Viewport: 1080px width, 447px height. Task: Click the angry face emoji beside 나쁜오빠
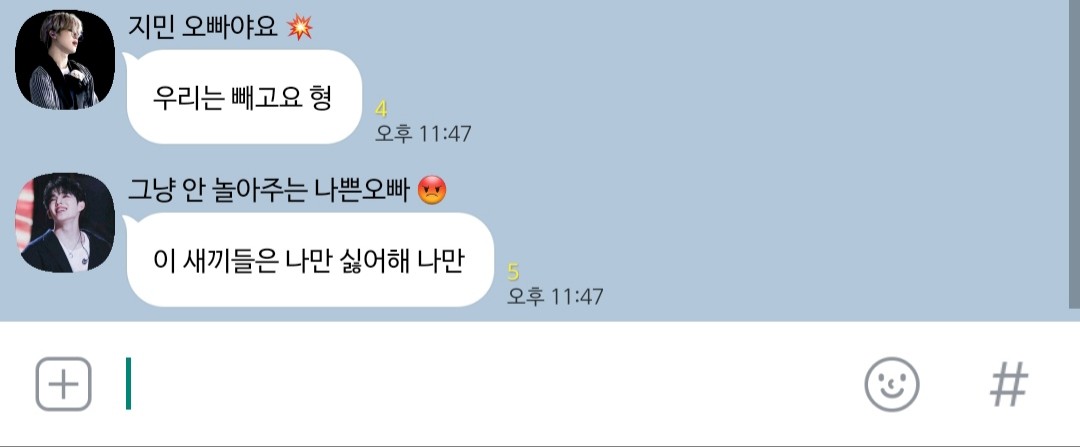coord(432,190)
